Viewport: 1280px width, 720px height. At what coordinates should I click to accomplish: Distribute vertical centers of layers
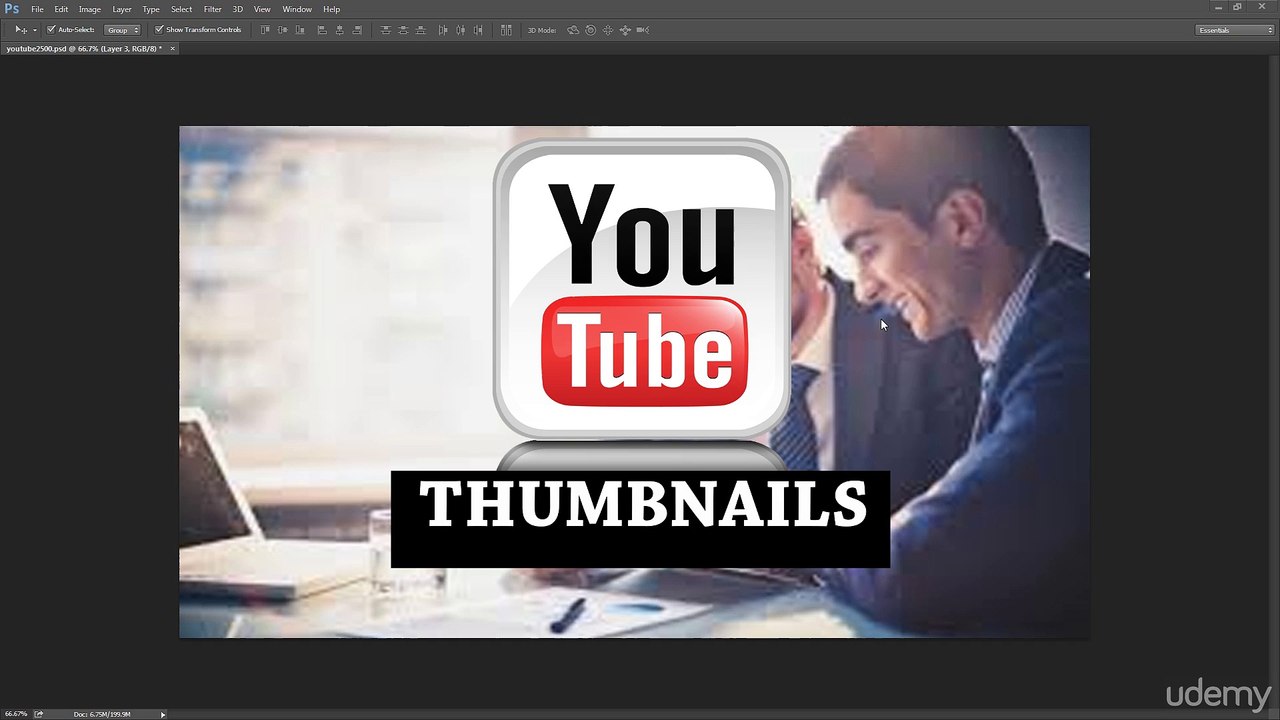click(403, 30)
